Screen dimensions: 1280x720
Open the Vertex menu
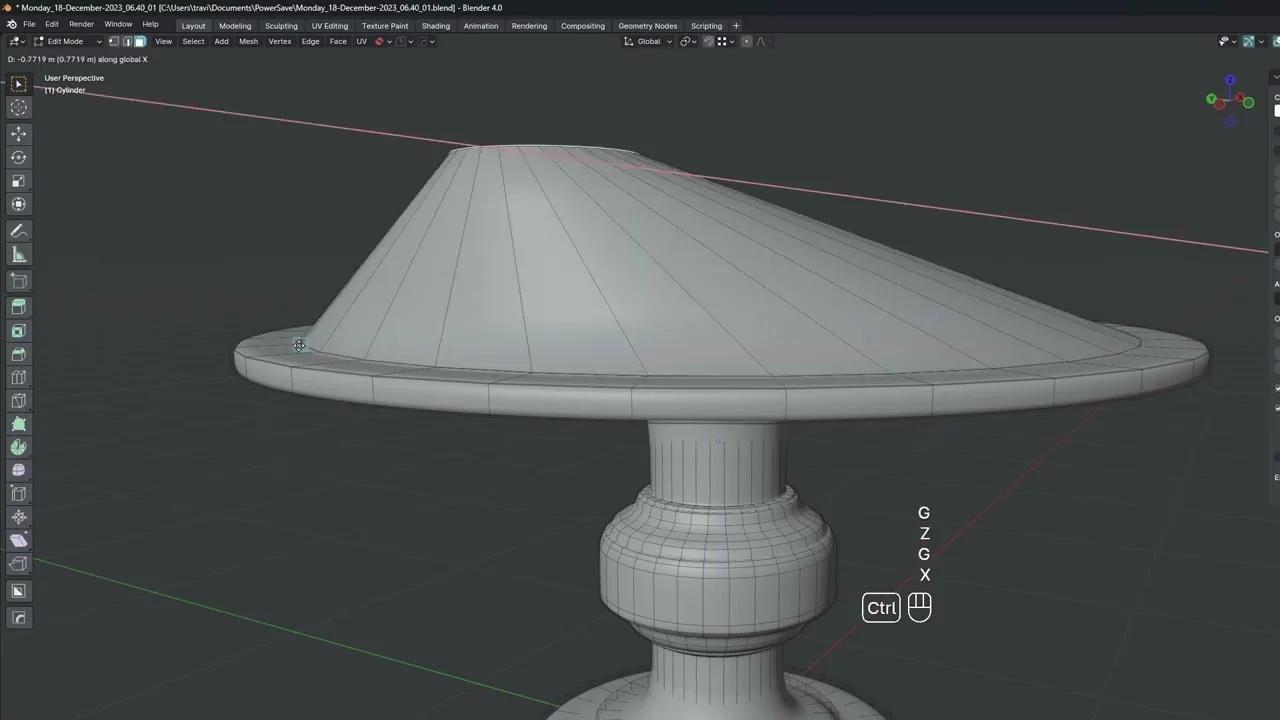[x=279, y=41]
